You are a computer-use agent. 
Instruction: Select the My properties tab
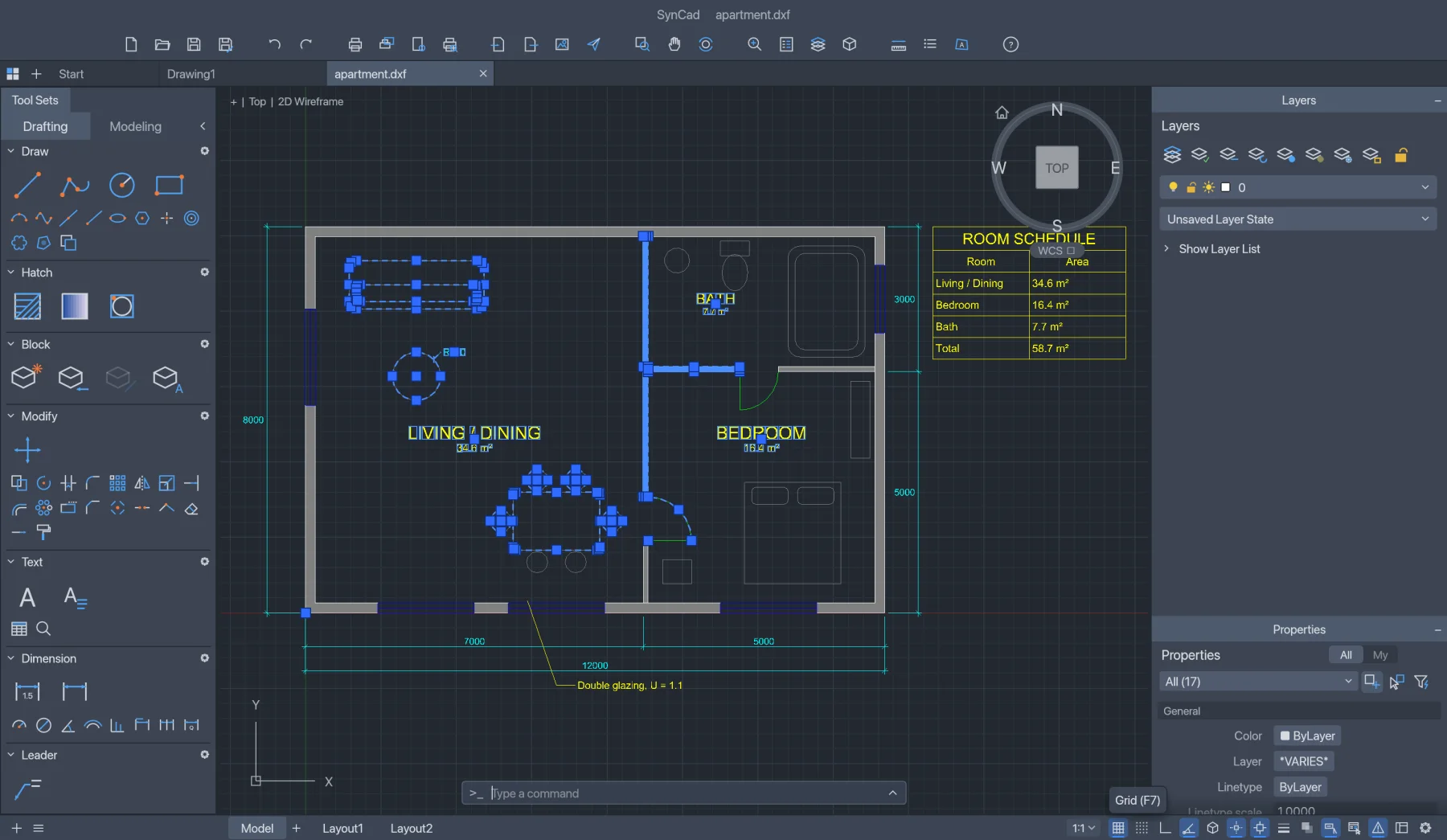tap(1380, 655)
